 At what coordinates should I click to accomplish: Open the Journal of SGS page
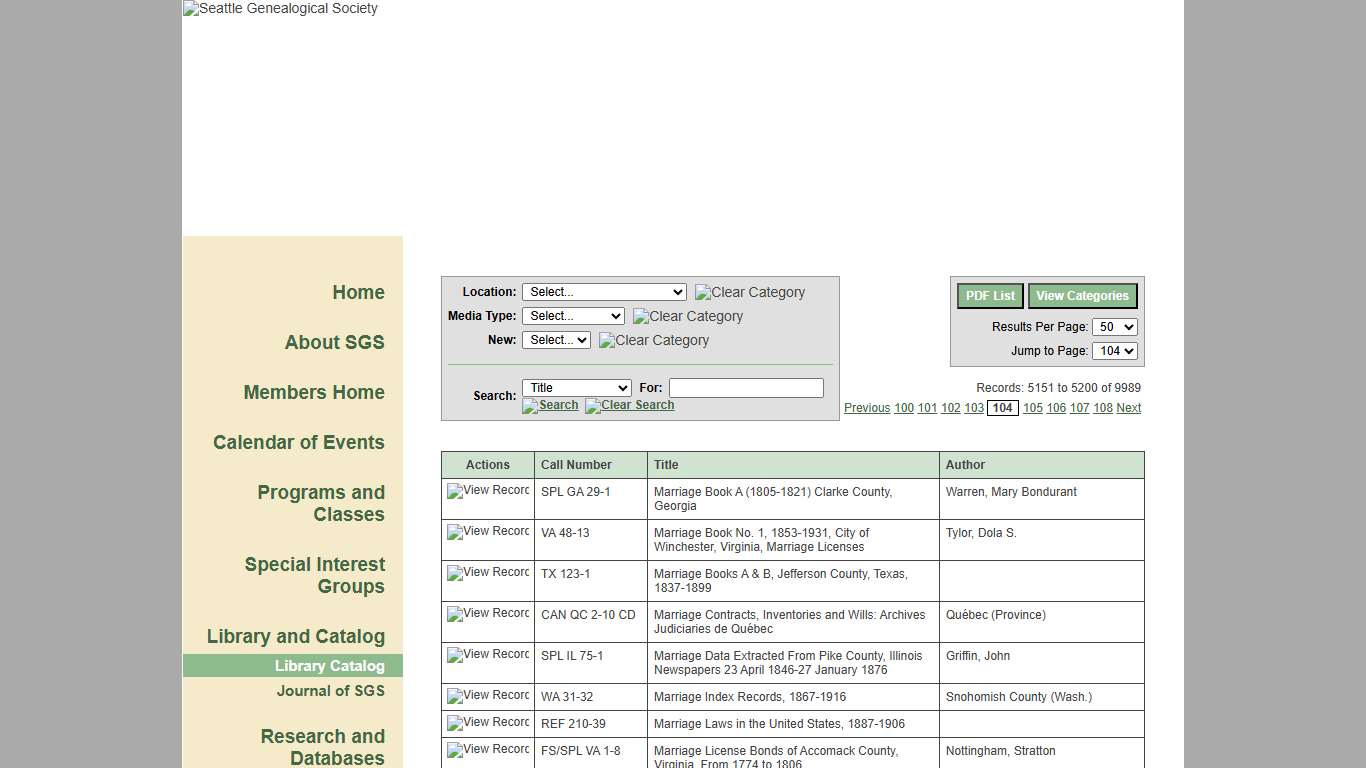331,691
